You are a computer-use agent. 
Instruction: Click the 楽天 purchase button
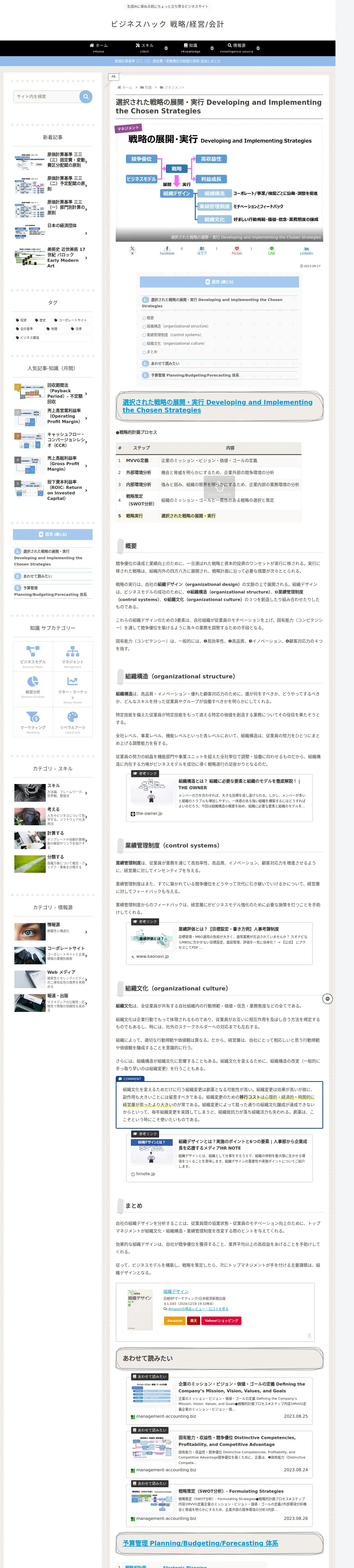(193, 1320)
